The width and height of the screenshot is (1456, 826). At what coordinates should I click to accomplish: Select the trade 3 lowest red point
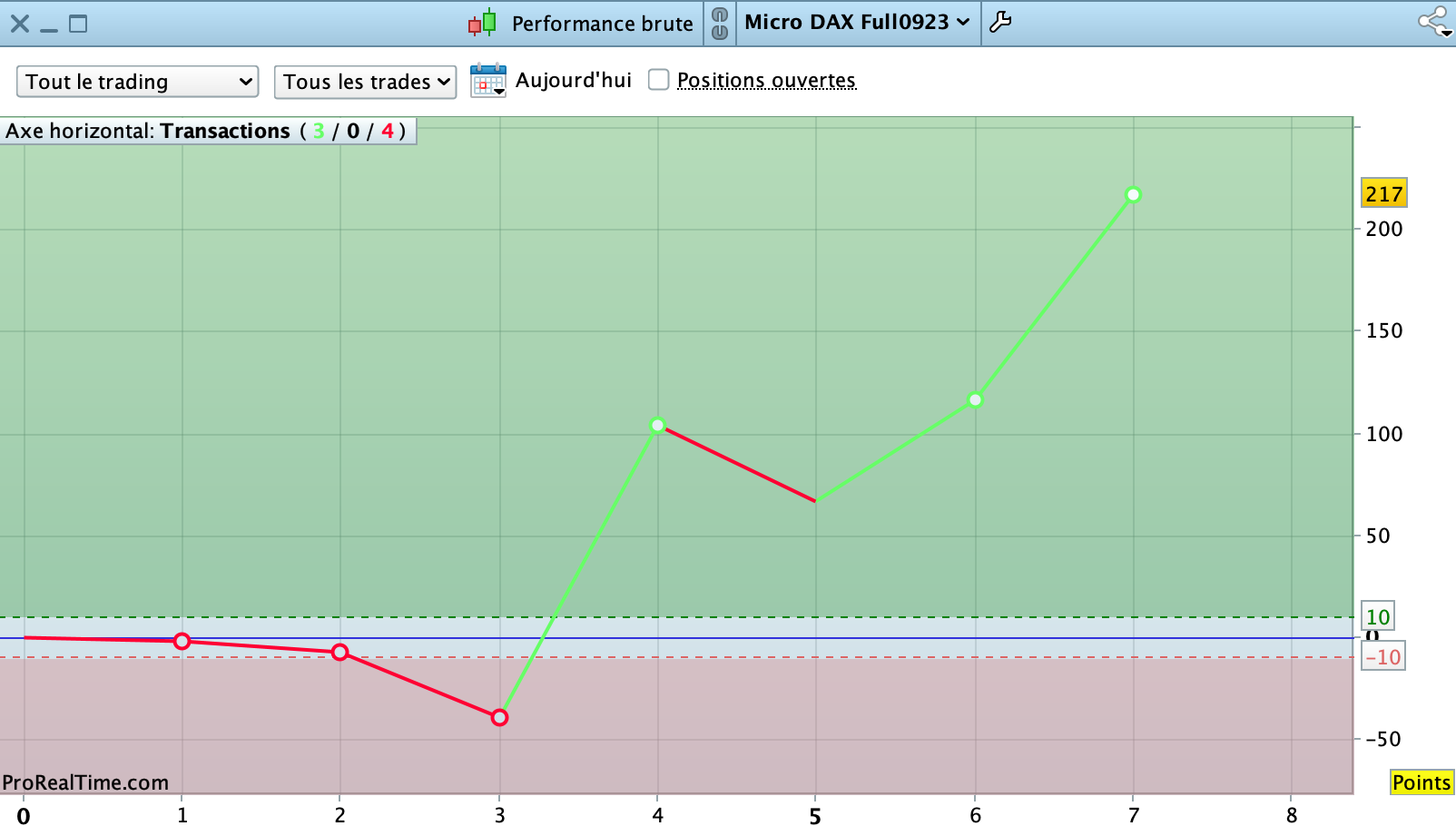click(499, 717)
